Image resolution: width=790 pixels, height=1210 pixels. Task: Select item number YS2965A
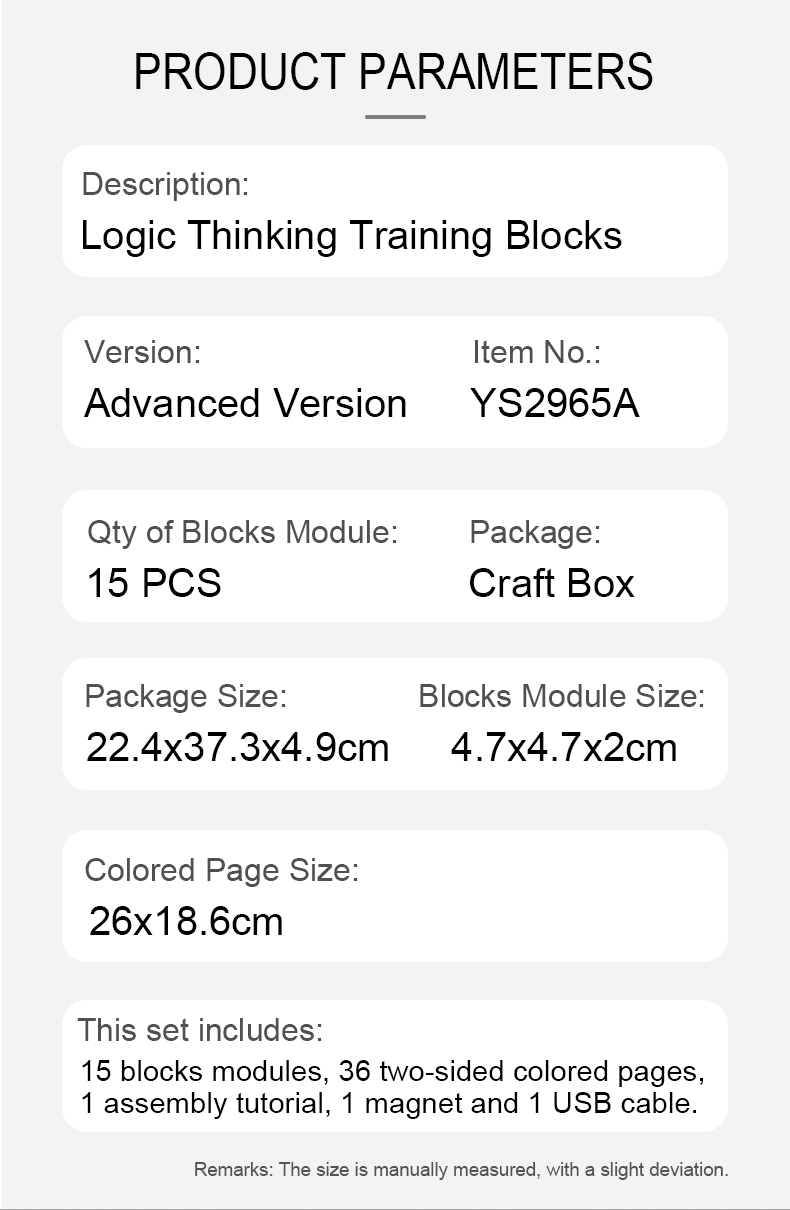(555, 404)
